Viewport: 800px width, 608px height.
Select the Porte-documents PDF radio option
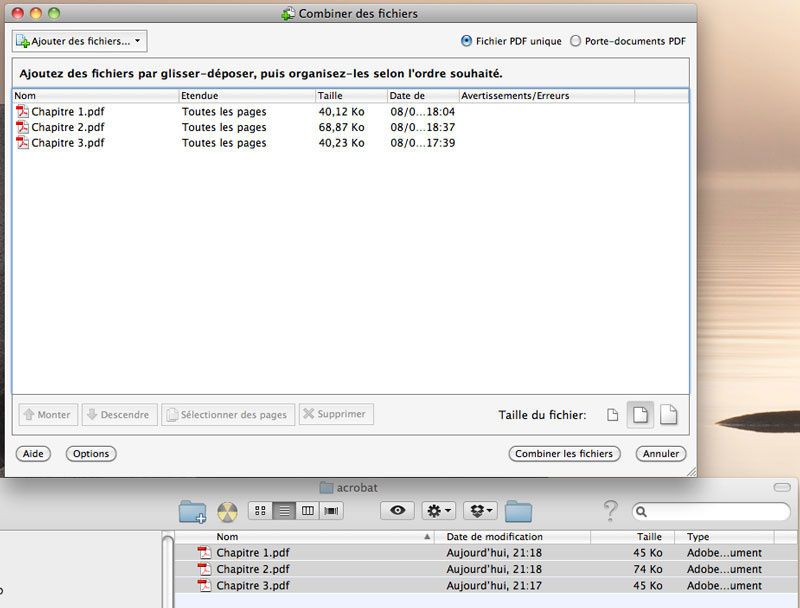click(x=575, y=41)
